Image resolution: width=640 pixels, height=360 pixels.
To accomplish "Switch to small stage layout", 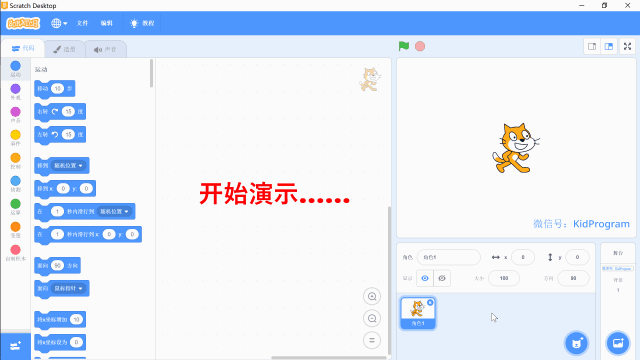I will (x=592, y=47).
